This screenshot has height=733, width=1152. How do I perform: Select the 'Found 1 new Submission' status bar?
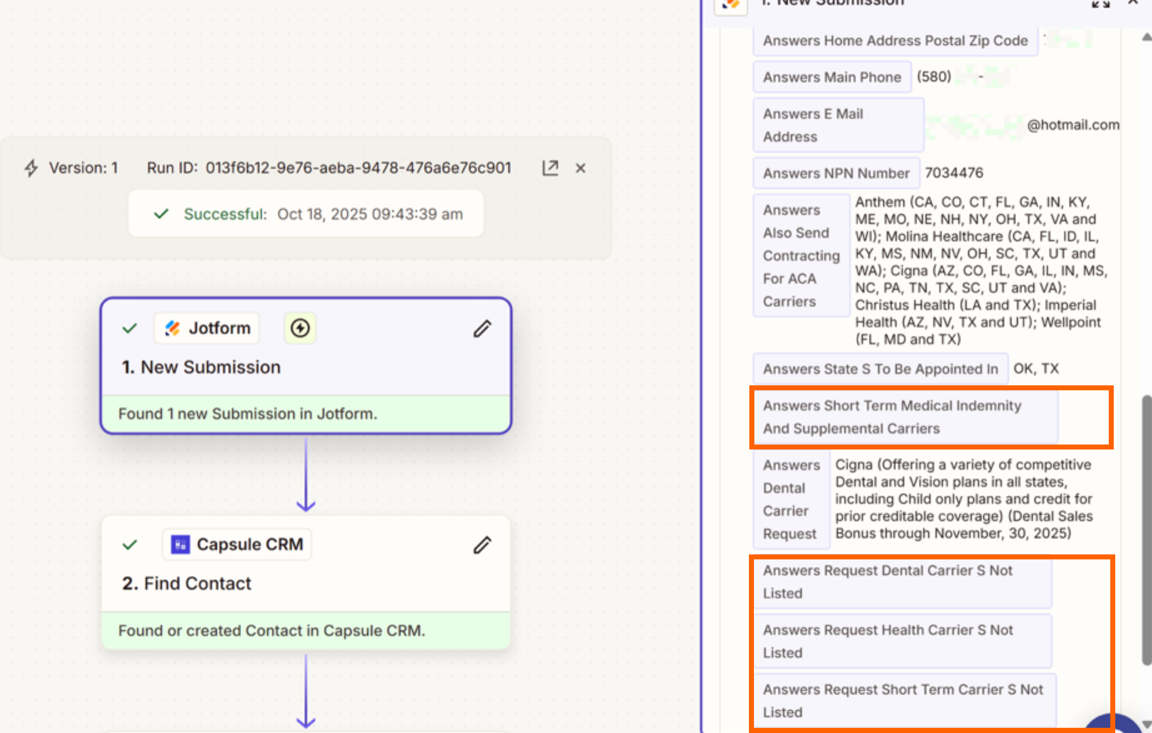pyautogui.click(x=306, y=413)
